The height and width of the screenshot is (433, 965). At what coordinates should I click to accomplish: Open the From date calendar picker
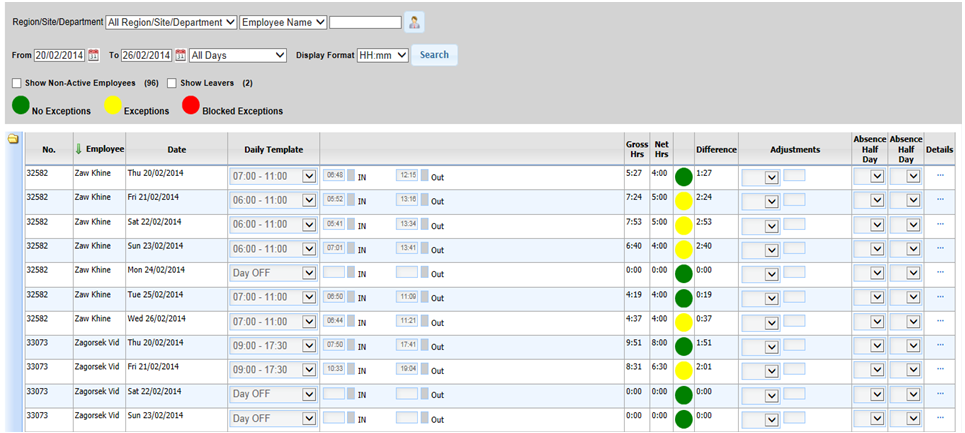[x=94, y=55]
